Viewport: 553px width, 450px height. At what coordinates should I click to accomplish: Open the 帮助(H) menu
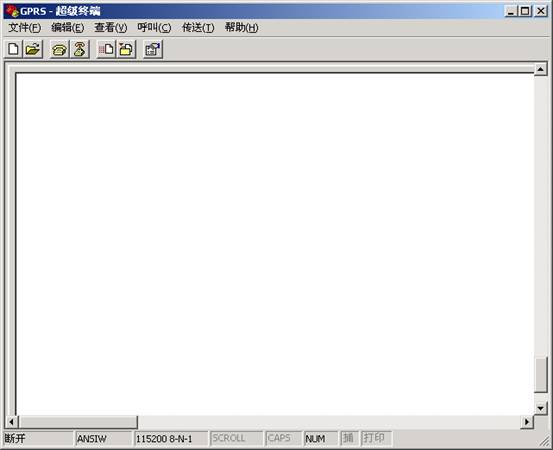(x=242, y=28)
